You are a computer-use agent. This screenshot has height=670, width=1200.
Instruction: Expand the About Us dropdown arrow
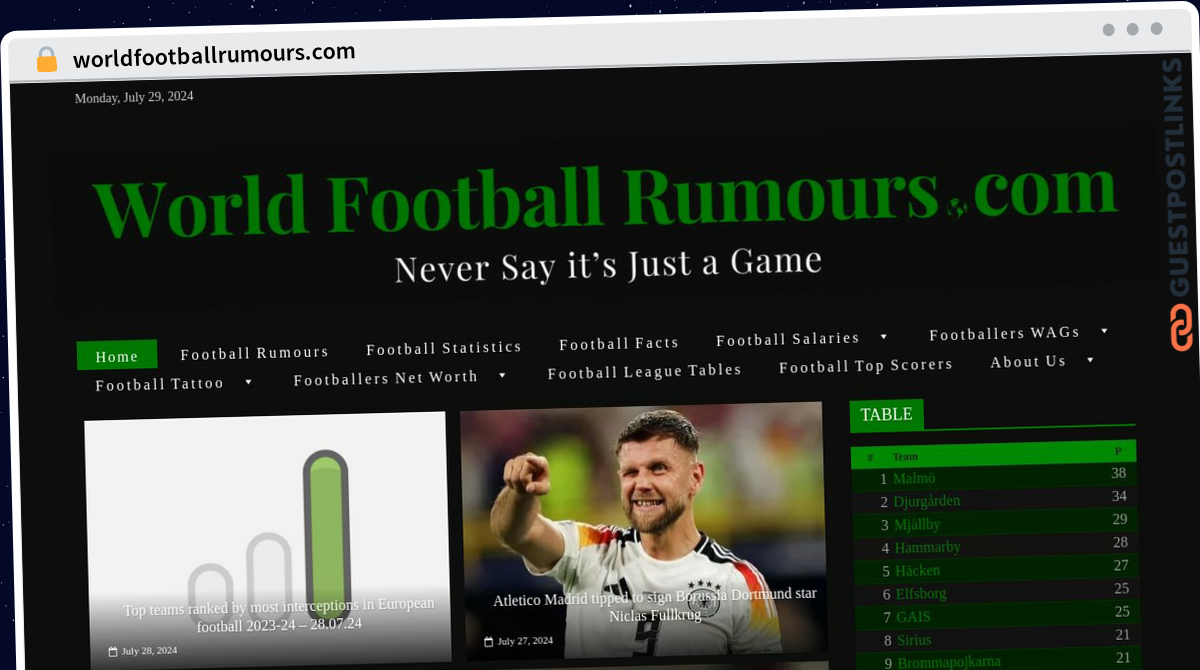pos(1090,360)
